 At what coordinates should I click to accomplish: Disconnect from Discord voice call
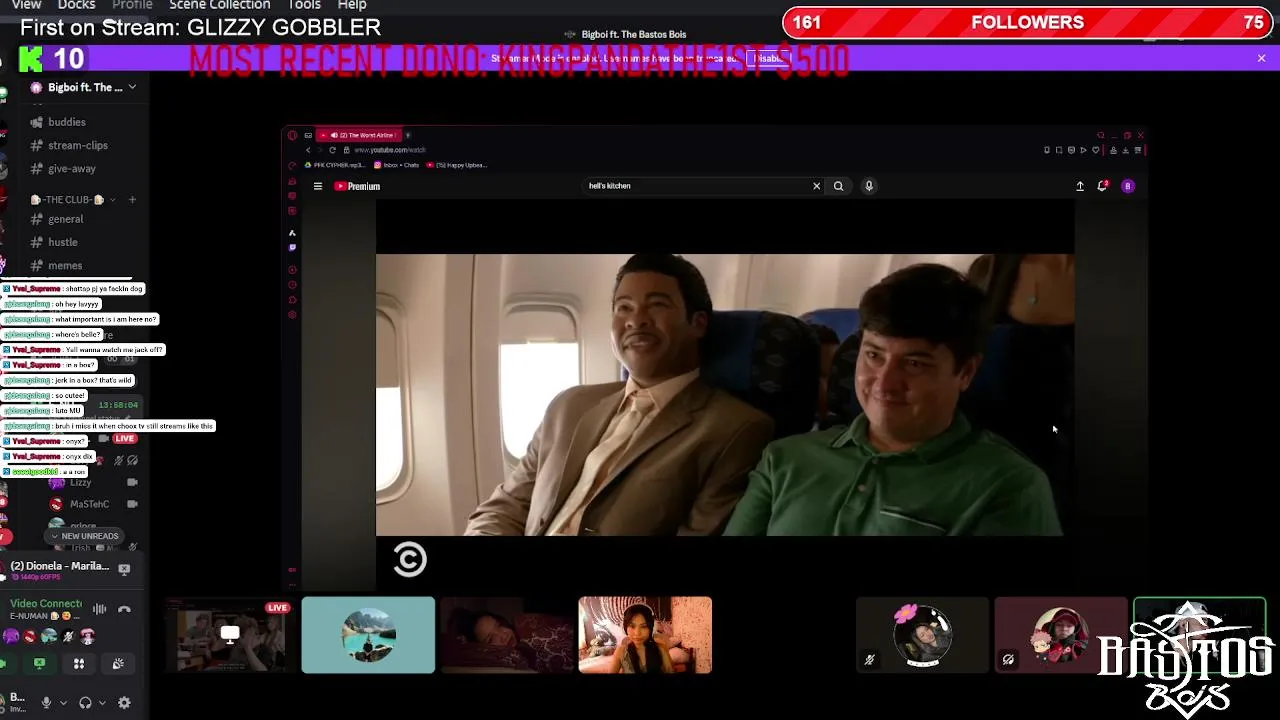click(x=124, y=609)
